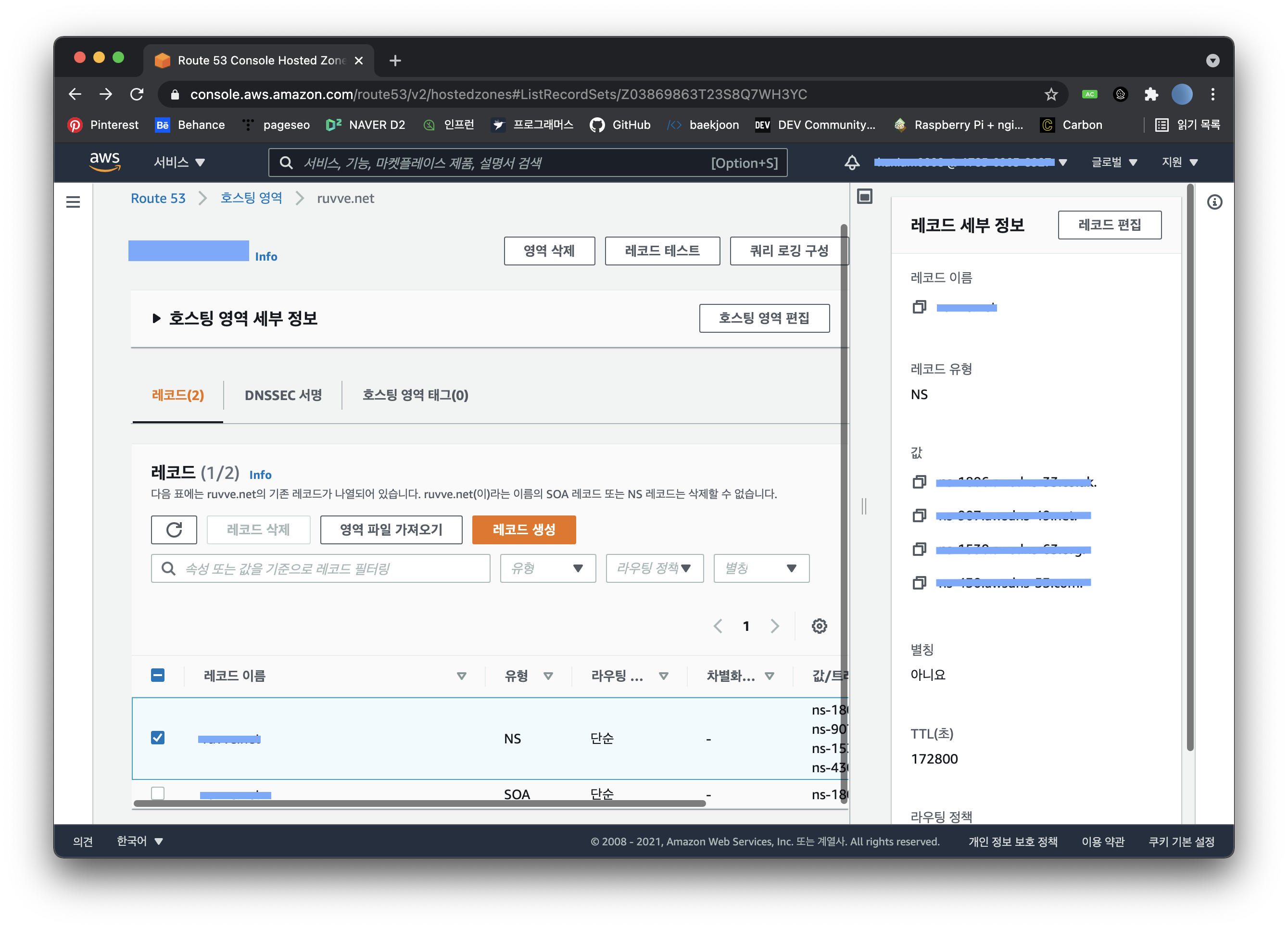This screenshot has height=929, width=1288.
Task: Open the table preferences gear icon
Action: (819, 626)
